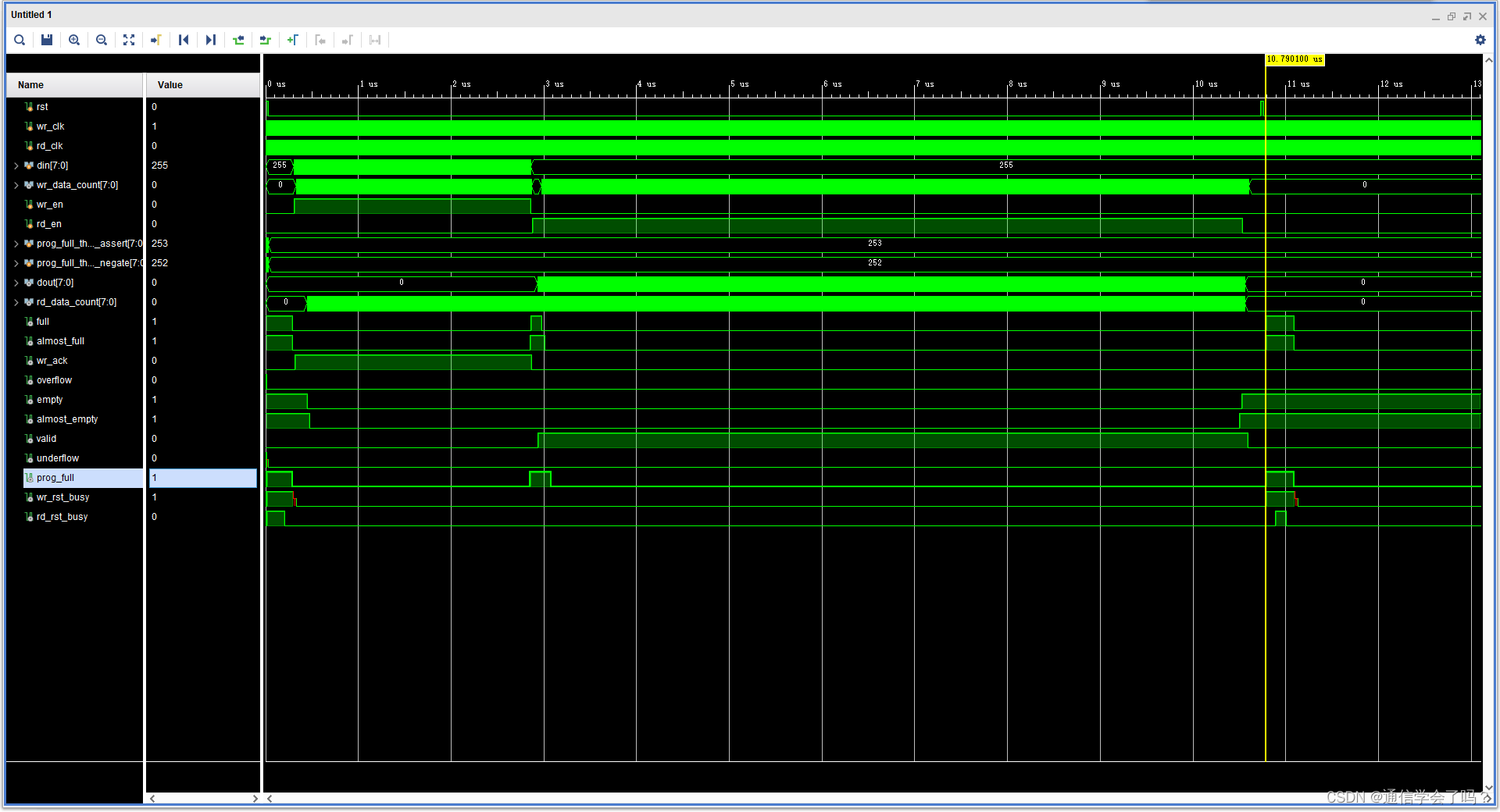Zoom in on the waveform
1500x812 pixels.
(x=74, y=40)
